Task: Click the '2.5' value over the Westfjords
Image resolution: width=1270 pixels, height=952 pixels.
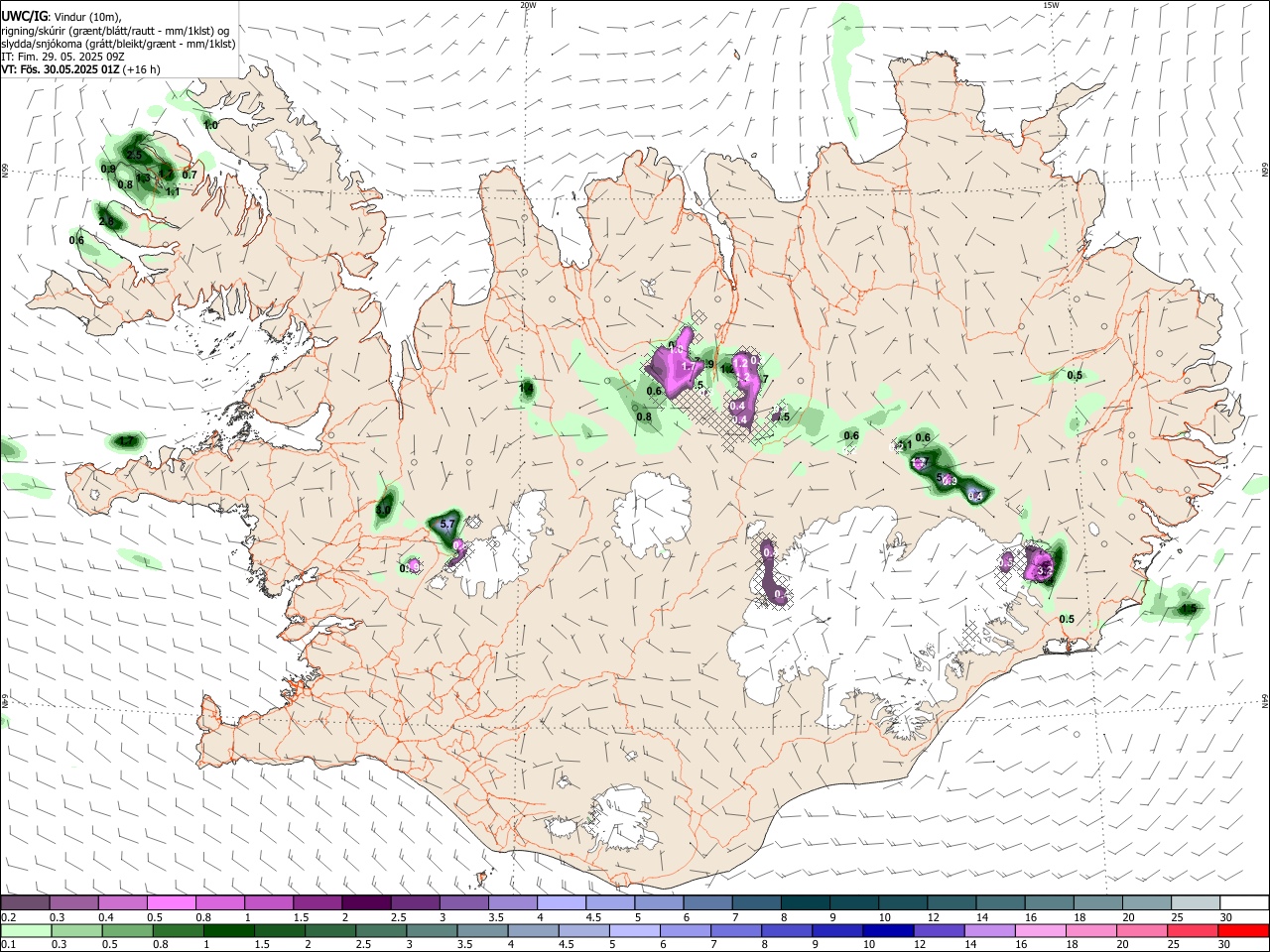Action: pos(135,156)
